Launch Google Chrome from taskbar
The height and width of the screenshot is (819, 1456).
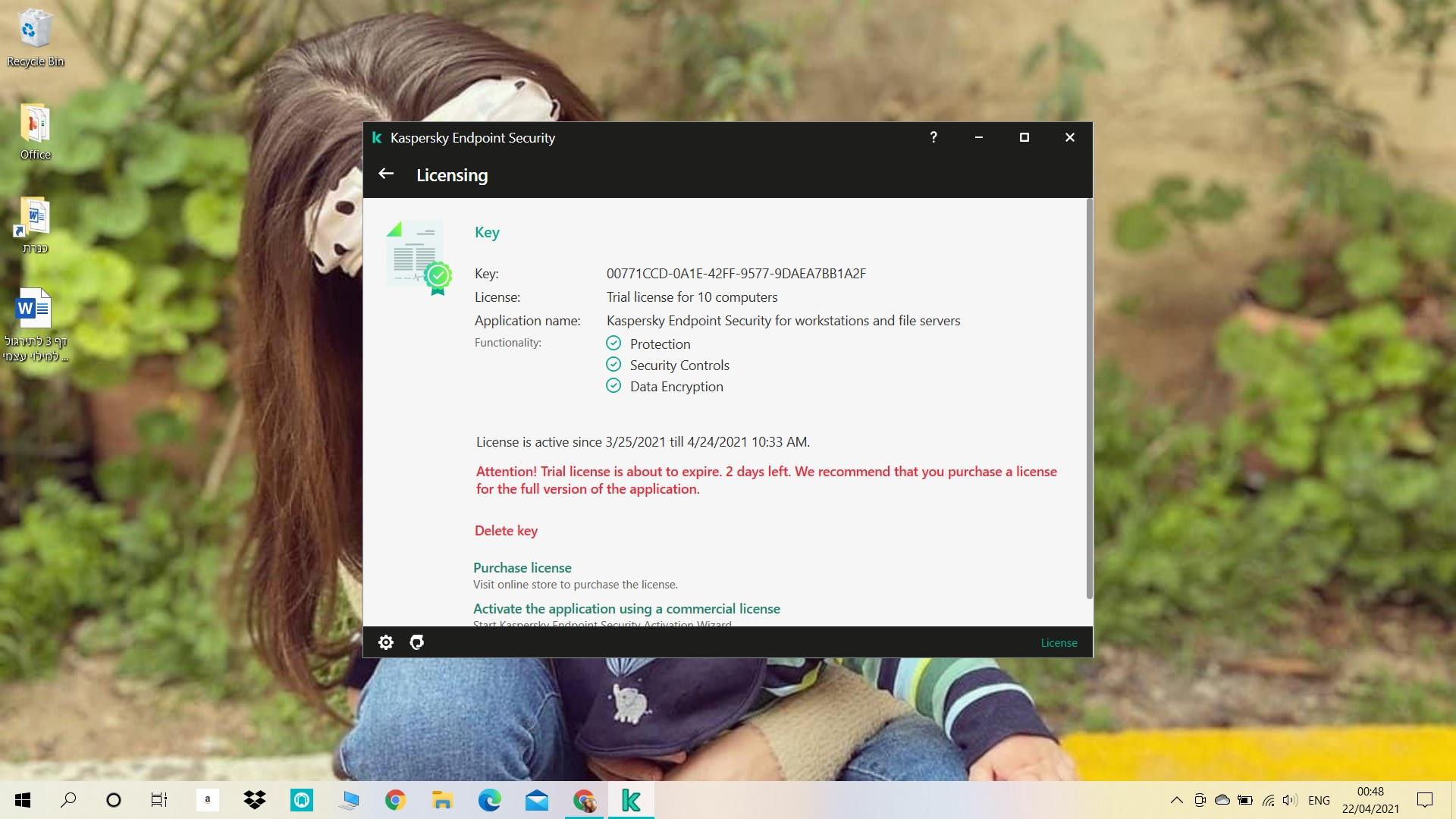395,800
